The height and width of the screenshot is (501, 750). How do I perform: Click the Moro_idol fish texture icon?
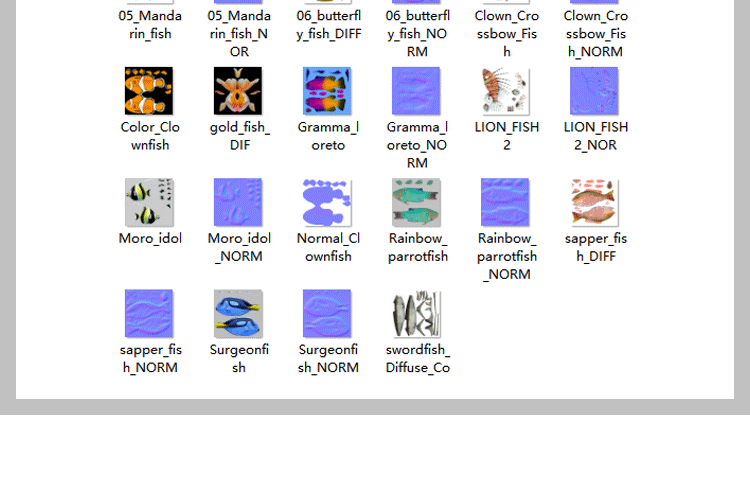(x=149, y=202)
